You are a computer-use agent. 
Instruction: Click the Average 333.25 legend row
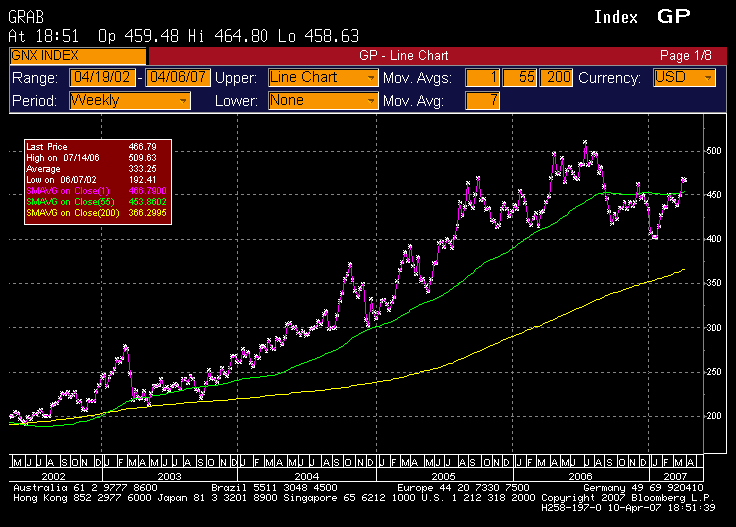92,169
